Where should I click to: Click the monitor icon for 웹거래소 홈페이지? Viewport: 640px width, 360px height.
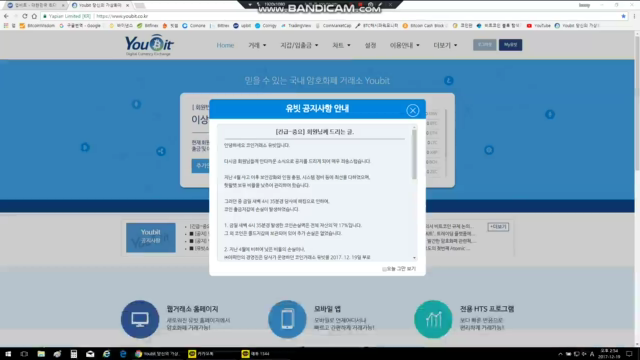point(140,319)
